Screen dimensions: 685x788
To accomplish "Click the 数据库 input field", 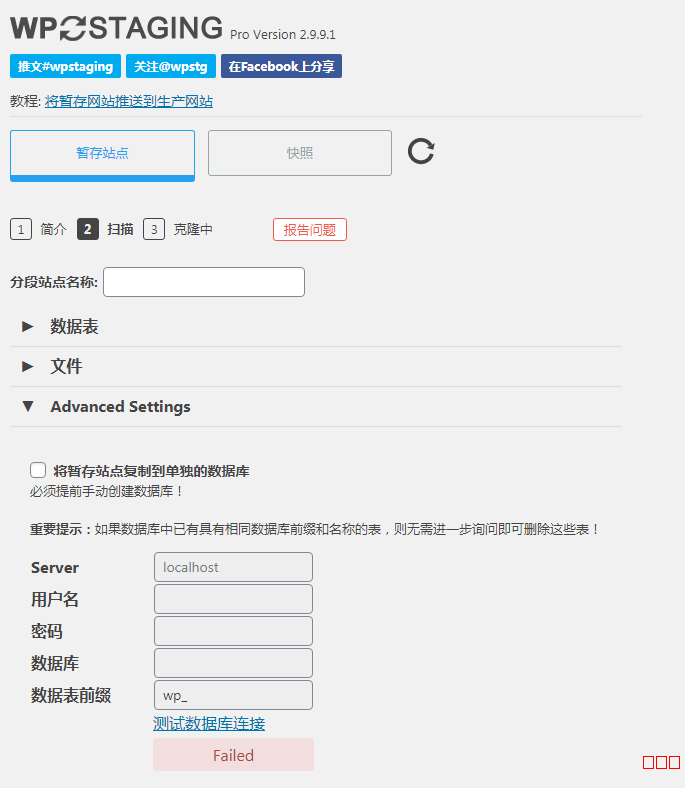I will pyautogui.click(x=233, y=663).
